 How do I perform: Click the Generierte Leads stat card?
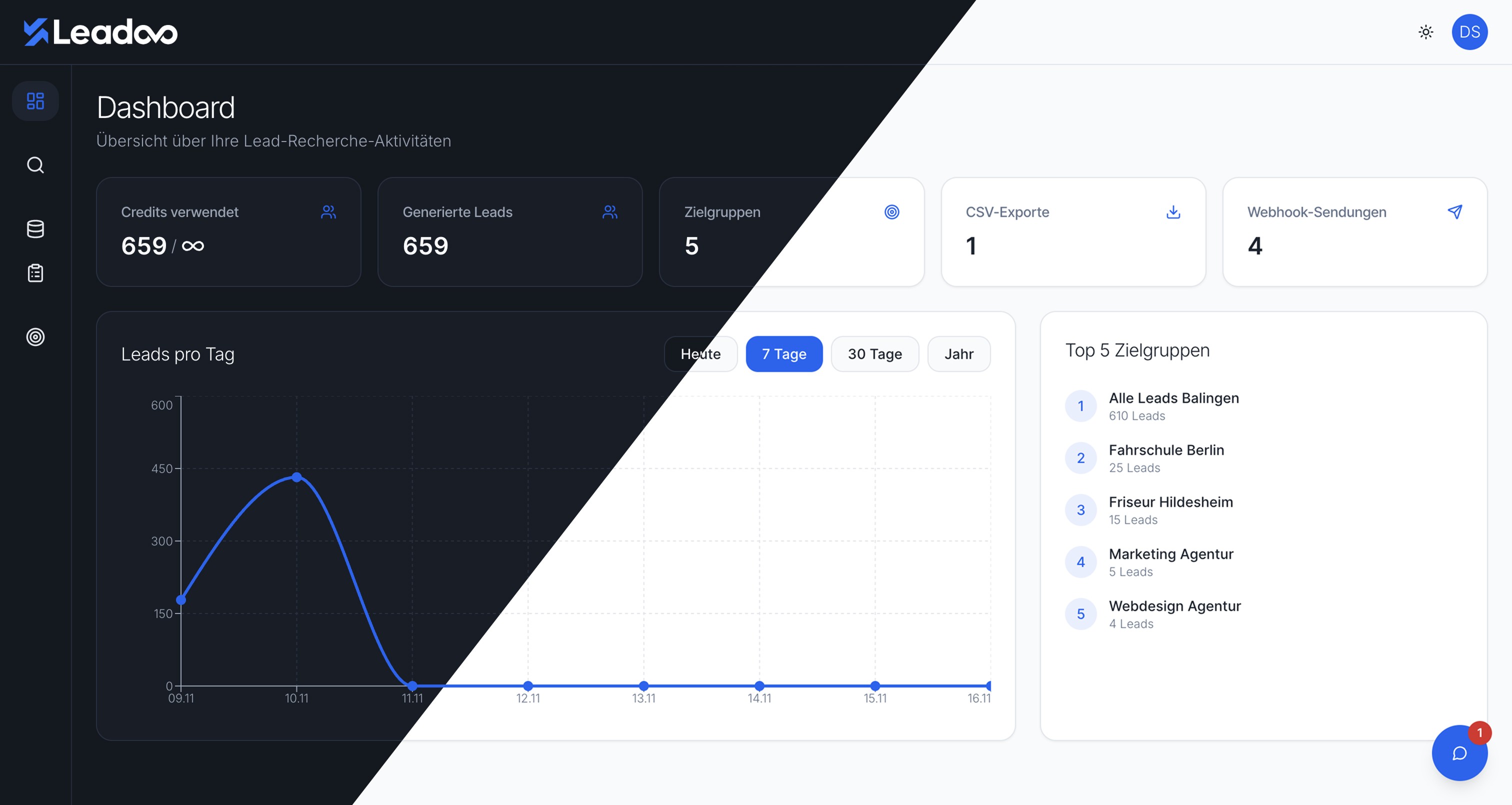pos(509,232)
